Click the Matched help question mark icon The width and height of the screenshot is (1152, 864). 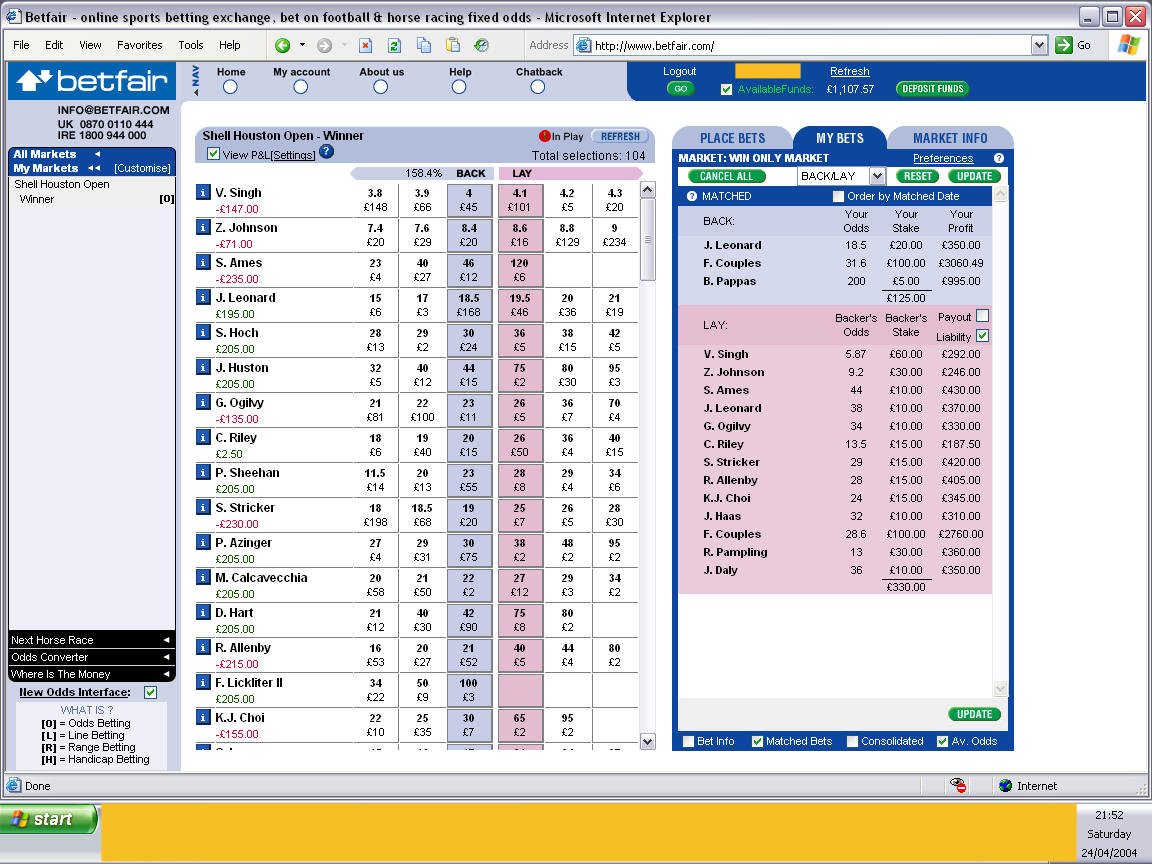coord(691,196)
